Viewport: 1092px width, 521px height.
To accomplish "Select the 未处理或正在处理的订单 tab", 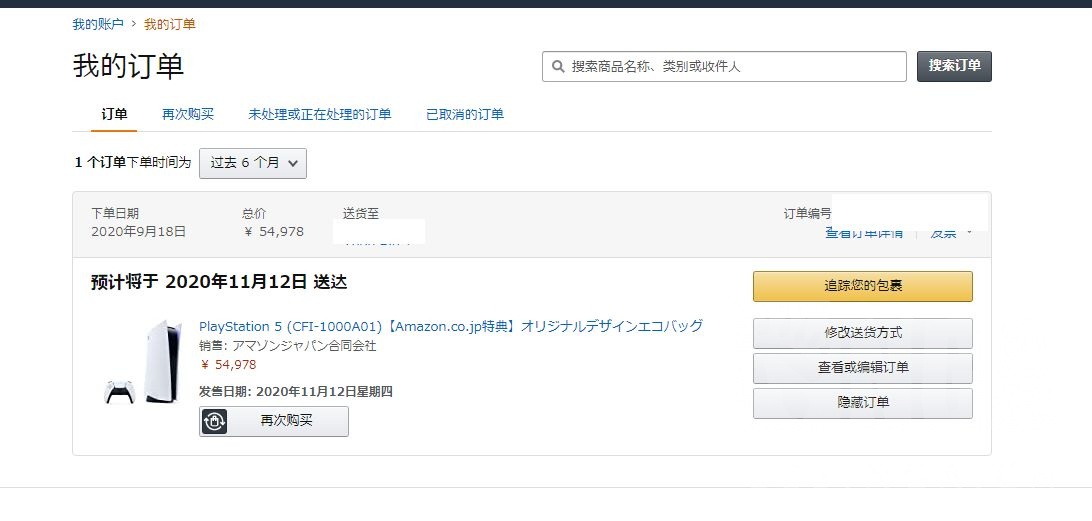I will pyautogui.click(x=320, y=114).
